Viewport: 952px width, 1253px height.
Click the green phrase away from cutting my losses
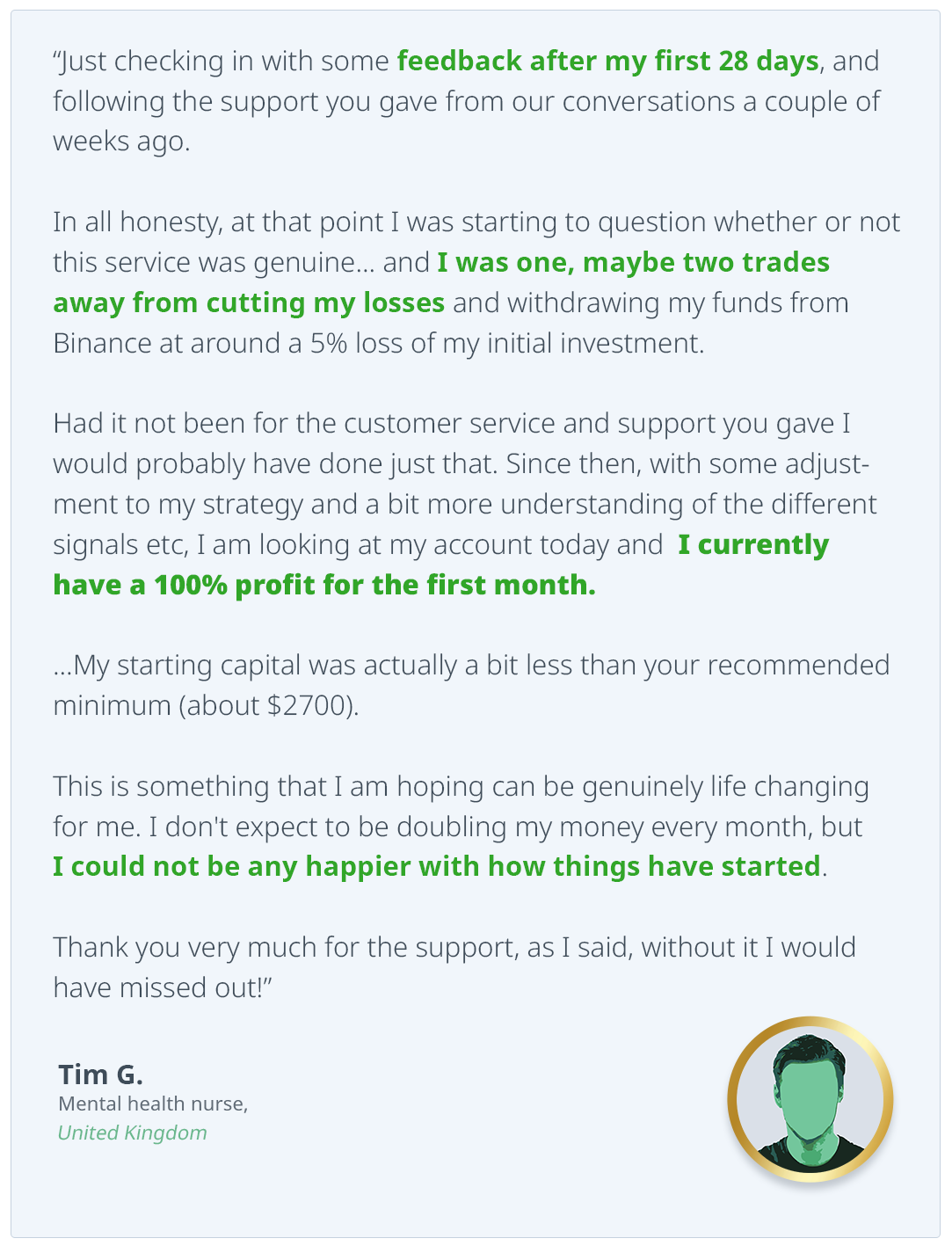click(x=249, y=302)
